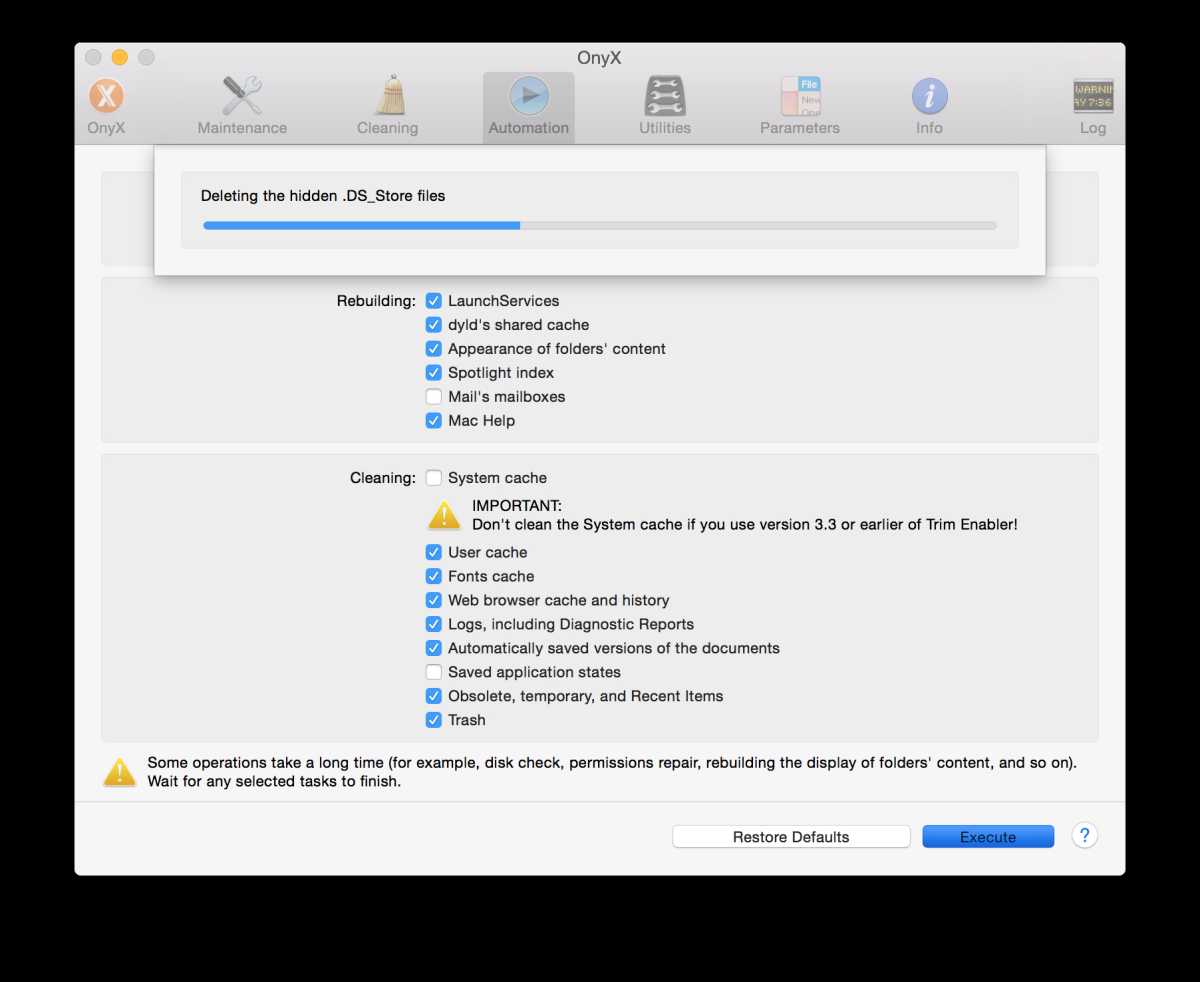
Task: View the Log
Action: pyautogui.click(x=1092, y=100)
